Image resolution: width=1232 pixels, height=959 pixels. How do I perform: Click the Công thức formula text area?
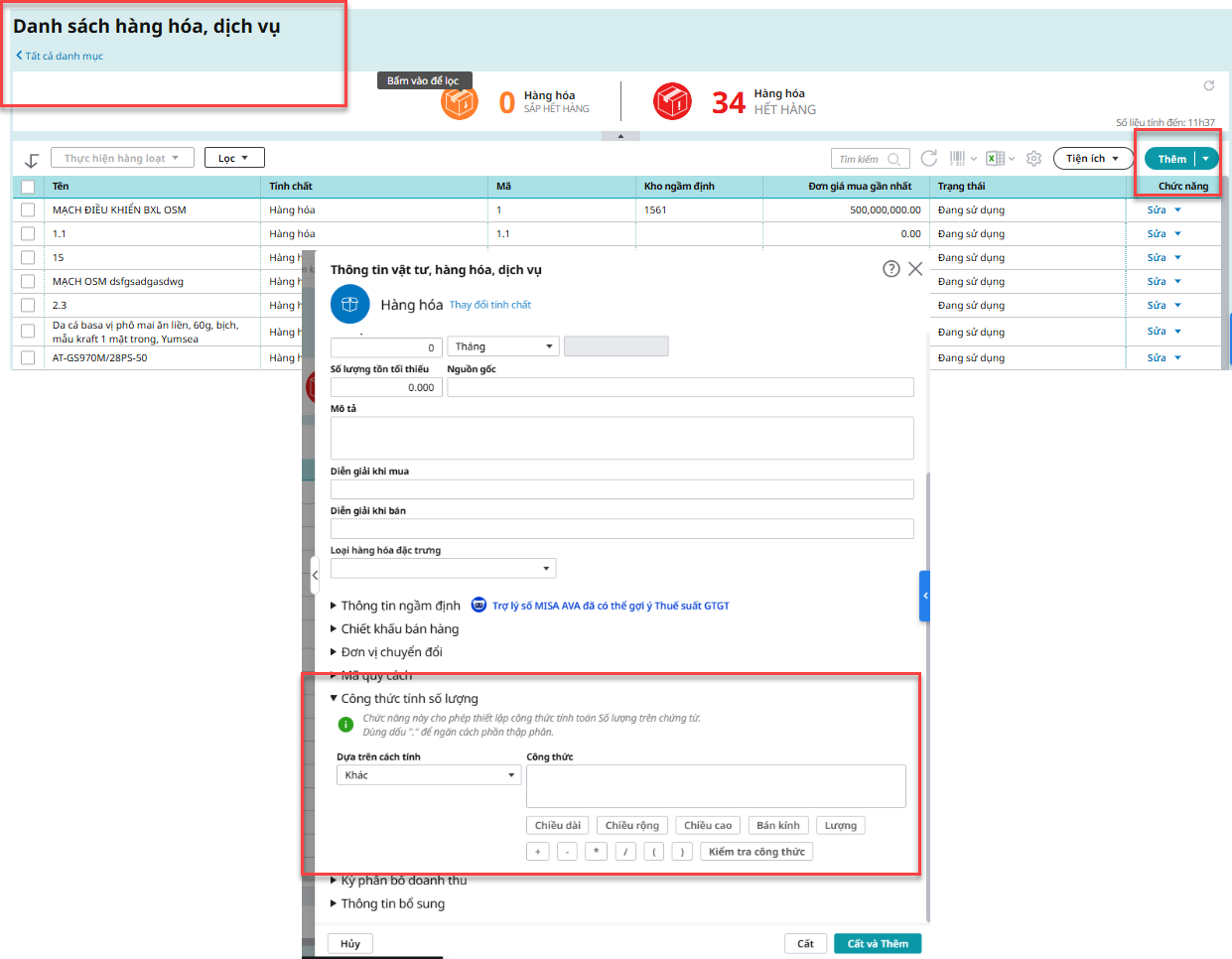tap(716, 786)
